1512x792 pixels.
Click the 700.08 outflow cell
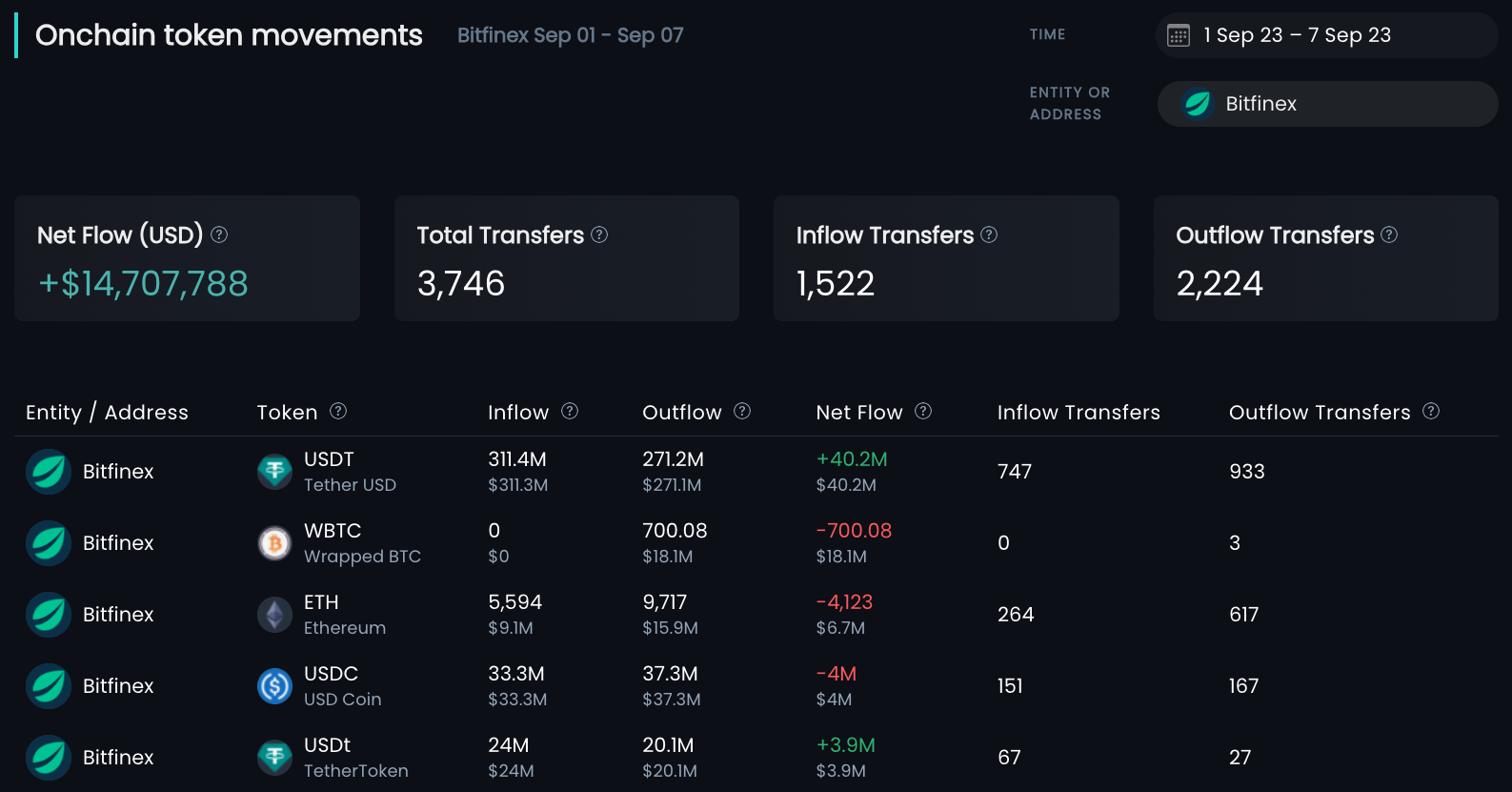click(x=675, y=531)
